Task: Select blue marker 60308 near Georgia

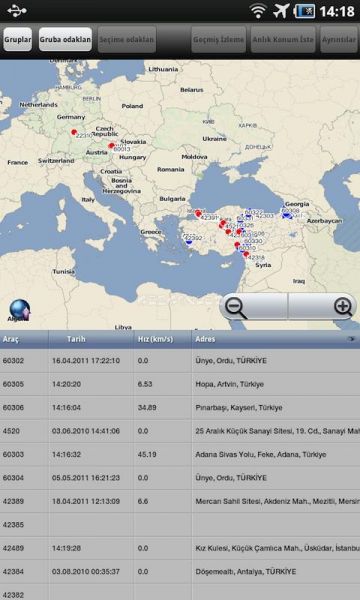Action: (x=287, y=216)
